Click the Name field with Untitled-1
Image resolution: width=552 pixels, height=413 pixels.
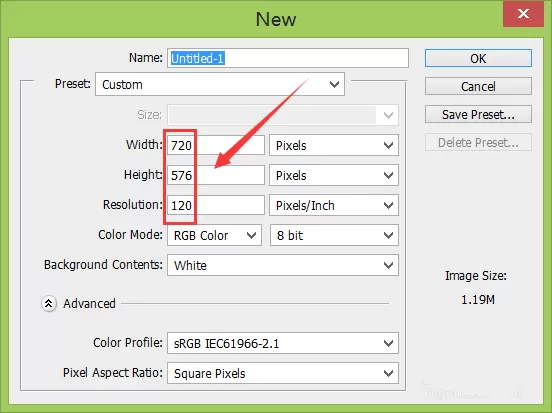288,58
